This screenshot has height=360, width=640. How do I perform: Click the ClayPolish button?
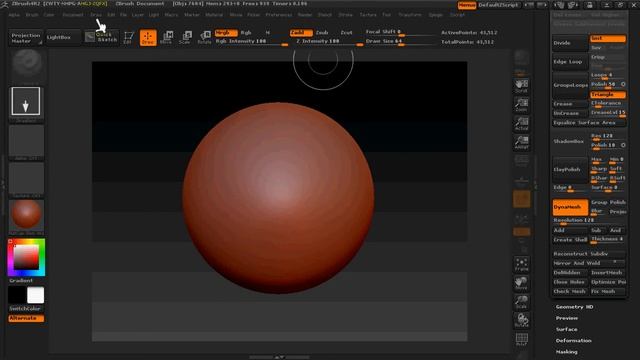coord(570,169)
